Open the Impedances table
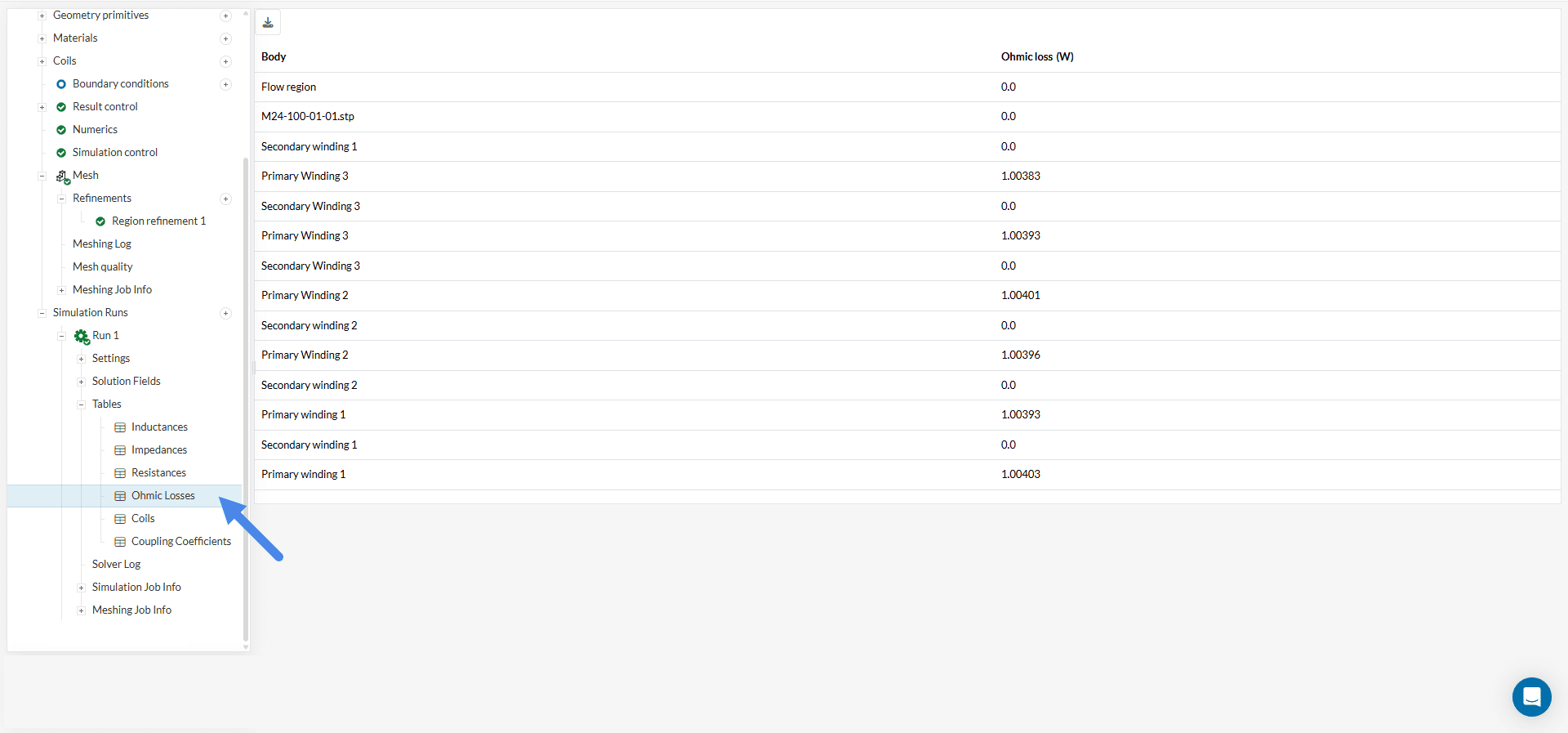 coord(158,450)
